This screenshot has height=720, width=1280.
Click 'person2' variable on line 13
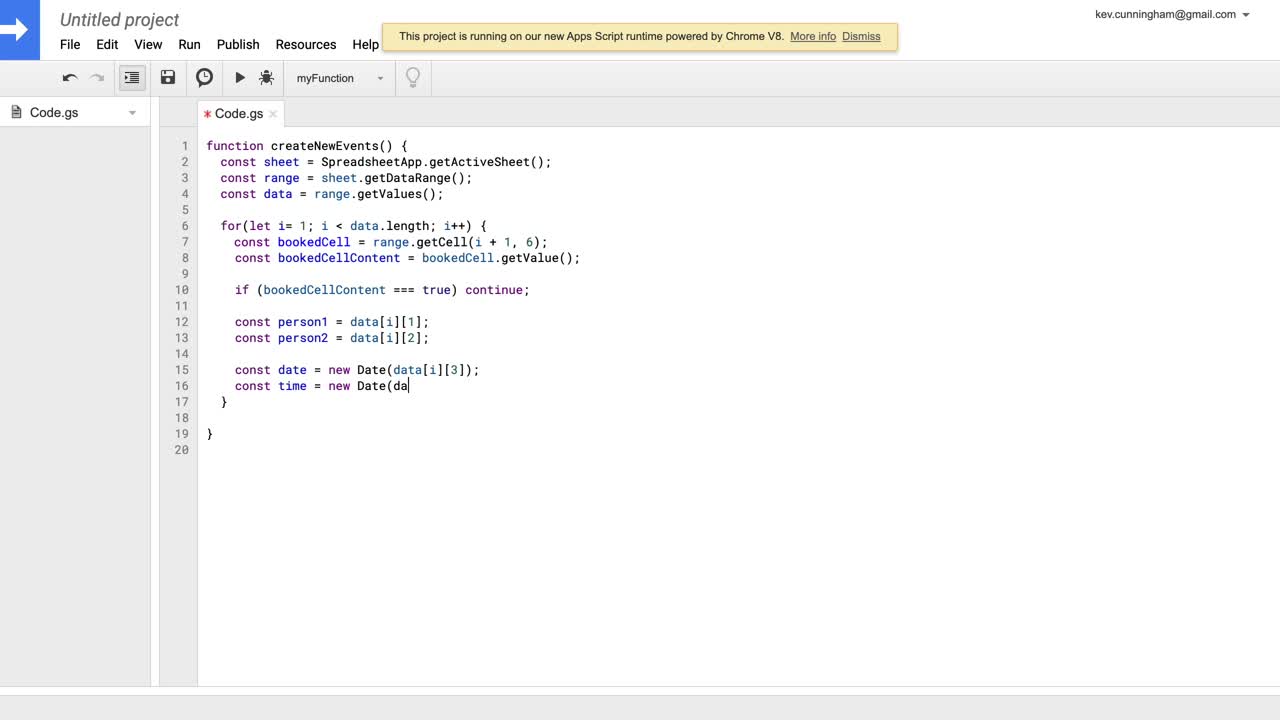point(303,338)
